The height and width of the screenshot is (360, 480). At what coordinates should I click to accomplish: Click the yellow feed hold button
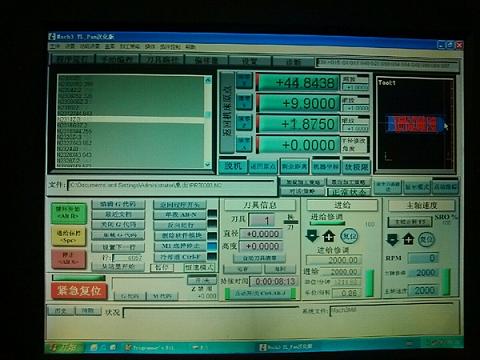point(68,236)
